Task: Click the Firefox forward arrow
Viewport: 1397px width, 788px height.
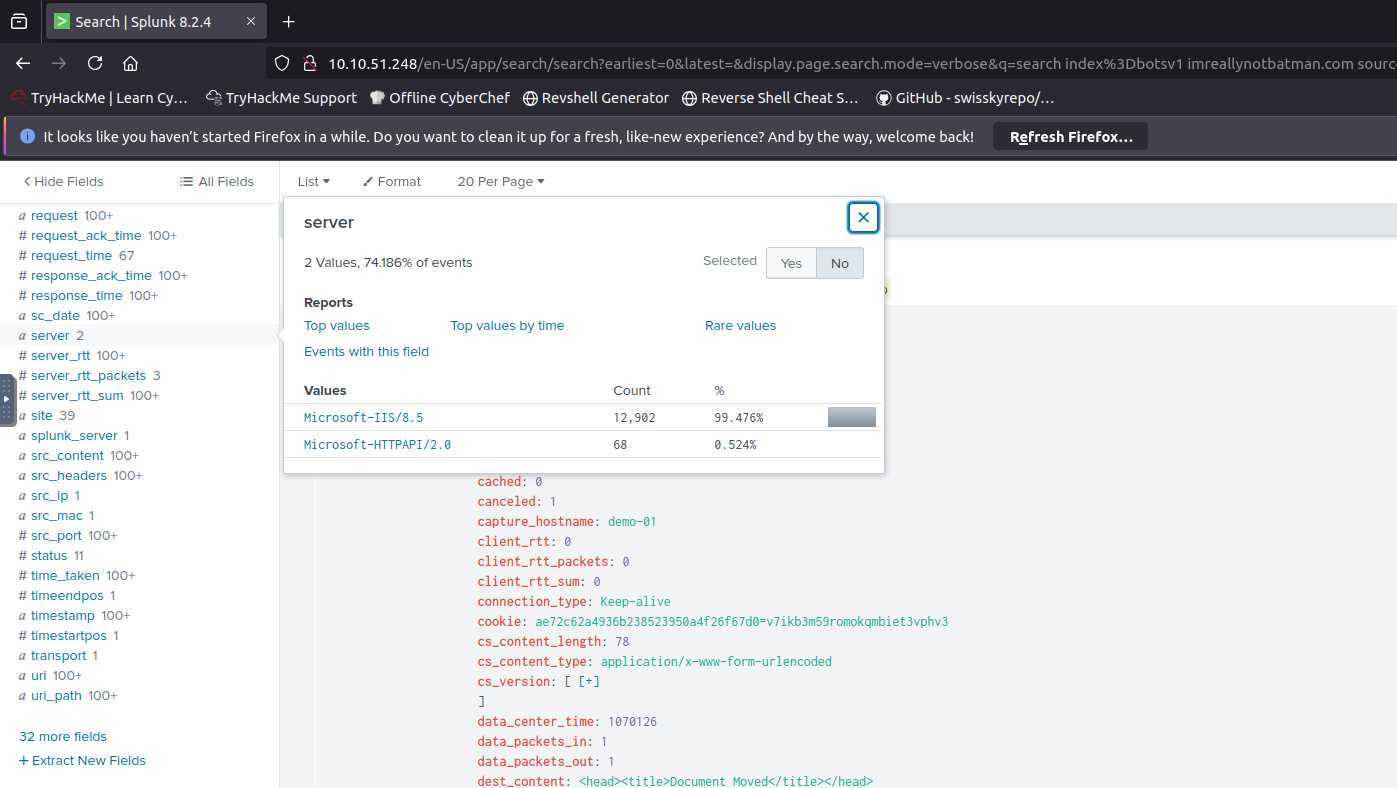Action: pos(59,63)
